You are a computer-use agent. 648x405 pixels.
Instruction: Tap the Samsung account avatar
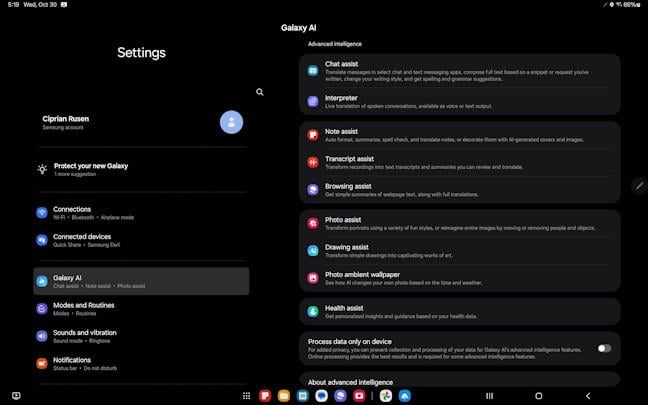click(231, 122)
